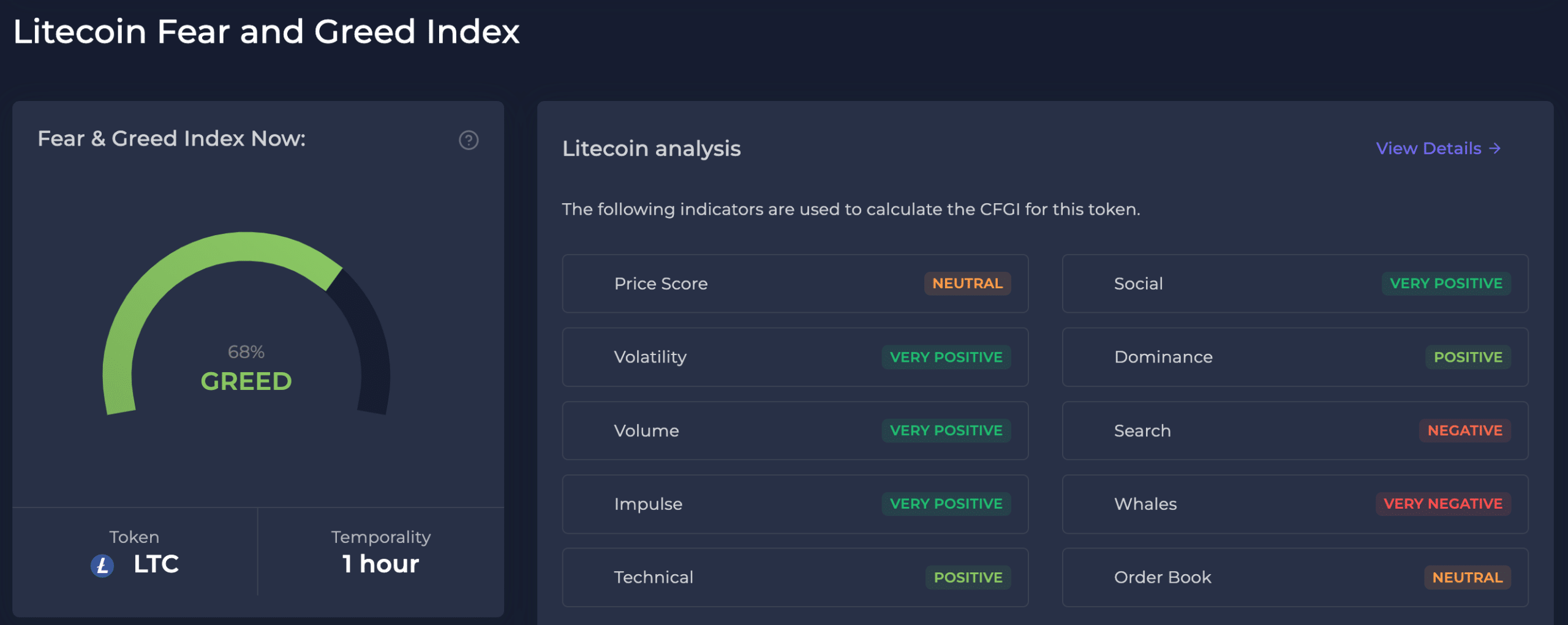1568x625 pixels.
Task: Click the Volume VERY POSITIVE badge
Action: click(x=946, y=431)
